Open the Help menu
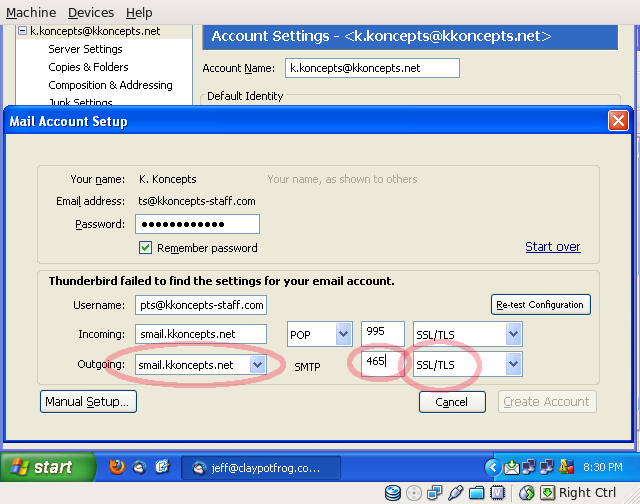 [x=139, y=13]
